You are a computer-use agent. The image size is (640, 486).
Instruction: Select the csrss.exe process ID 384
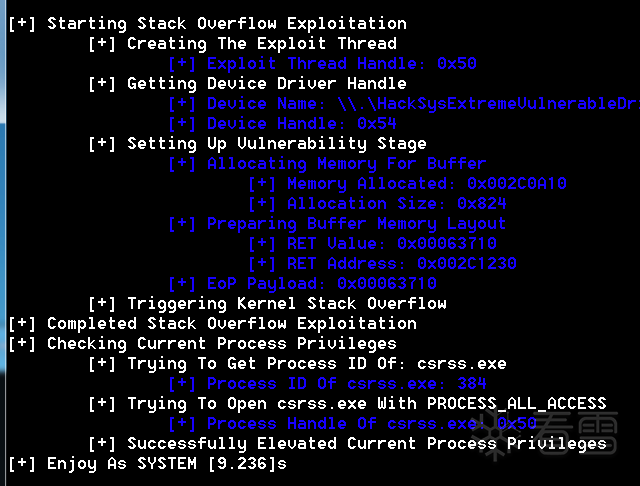click(x=471, y=383)
